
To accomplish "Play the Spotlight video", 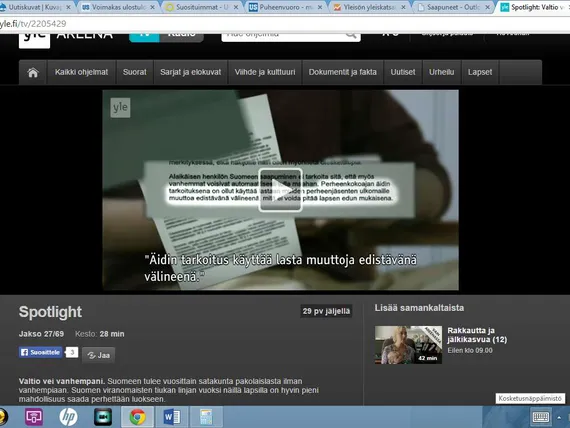I will point(280,190).
